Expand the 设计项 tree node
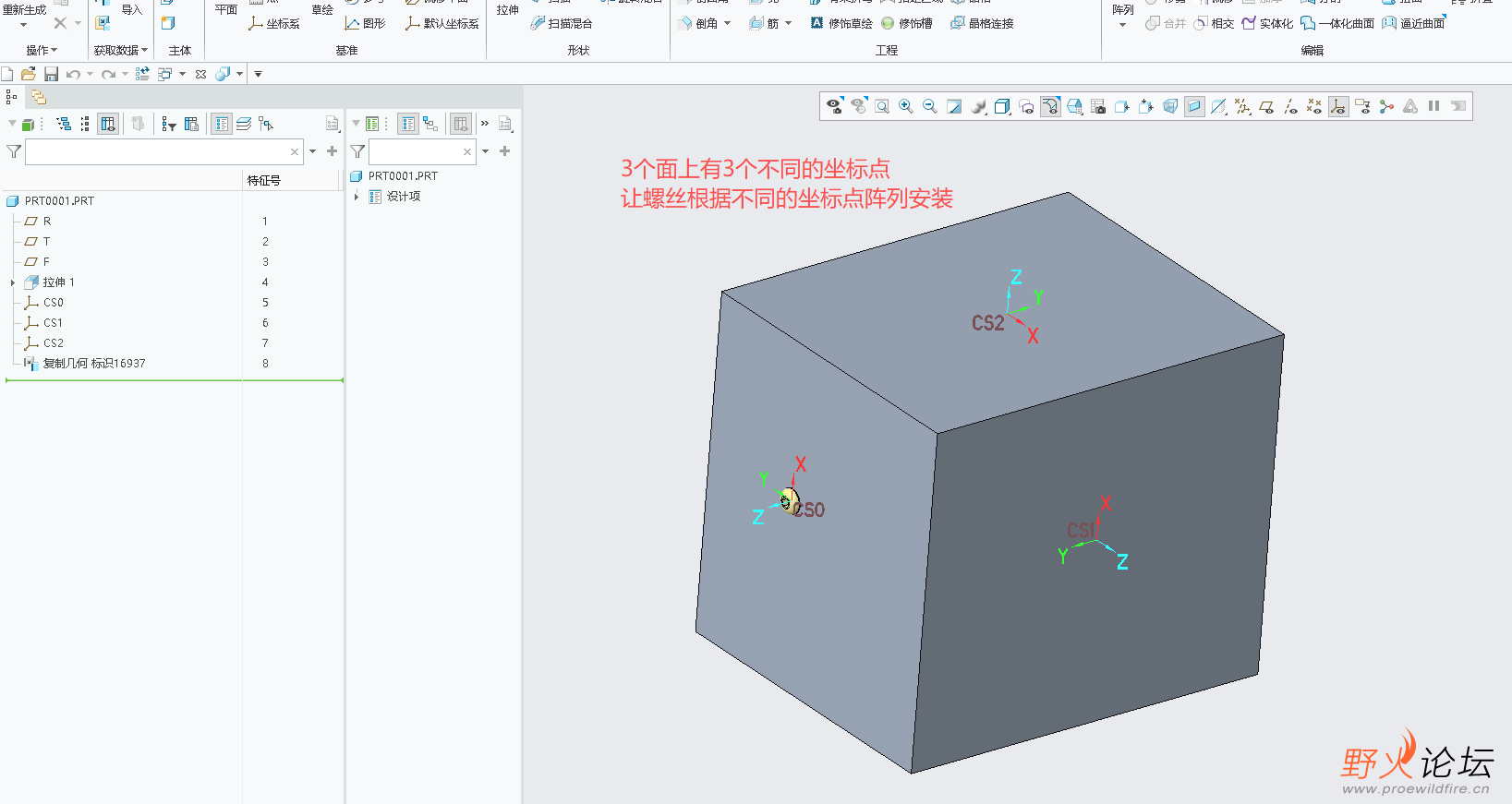This screenshot has width=1512, height=804. [x=357, y=197]
